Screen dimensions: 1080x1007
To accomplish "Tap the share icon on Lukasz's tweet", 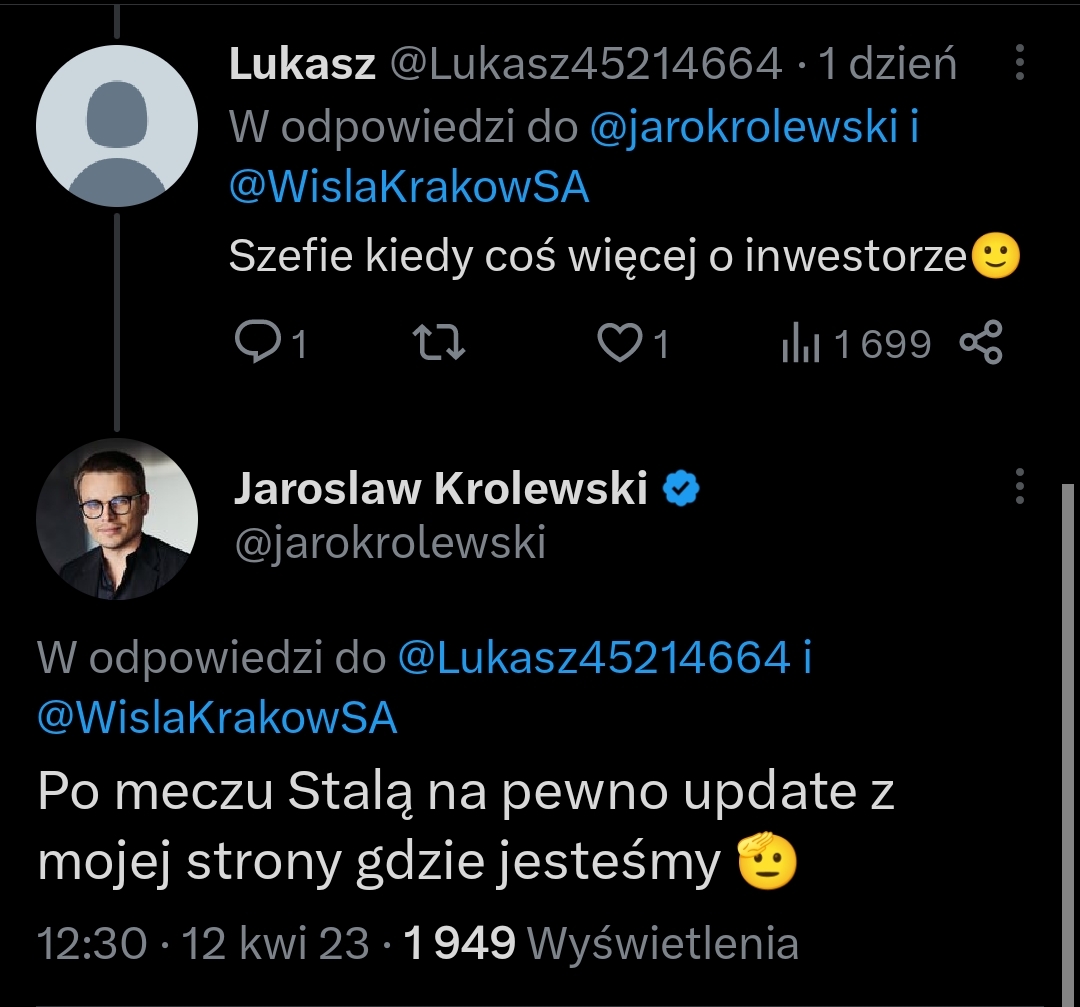I will pyautogui.click(x=980, y=344).
